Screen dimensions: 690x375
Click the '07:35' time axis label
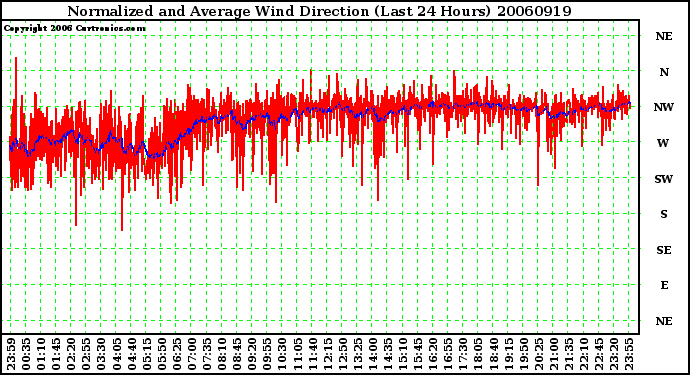[x=207, y=354]
